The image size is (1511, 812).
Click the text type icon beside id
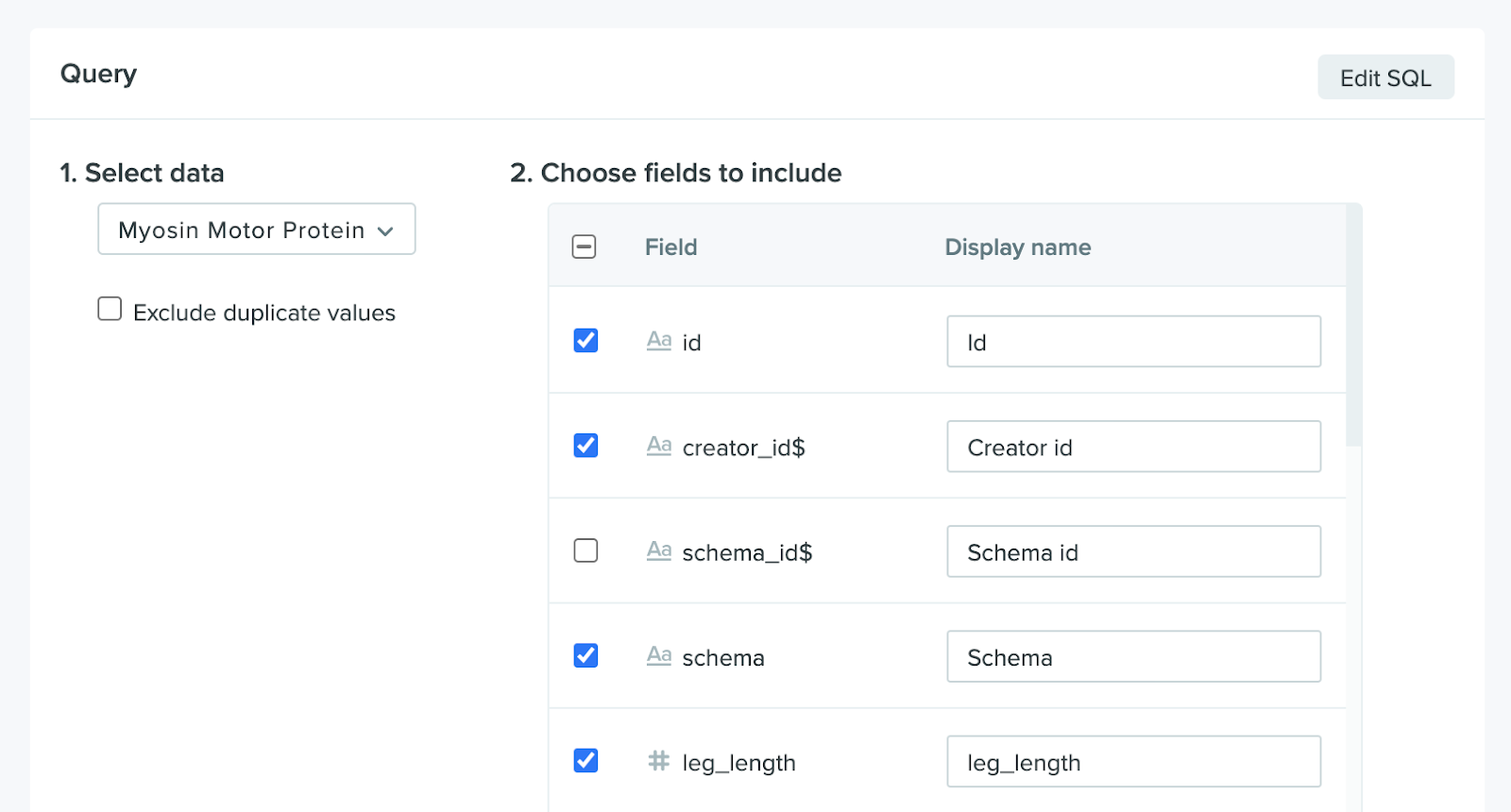[x=659, y=341]
